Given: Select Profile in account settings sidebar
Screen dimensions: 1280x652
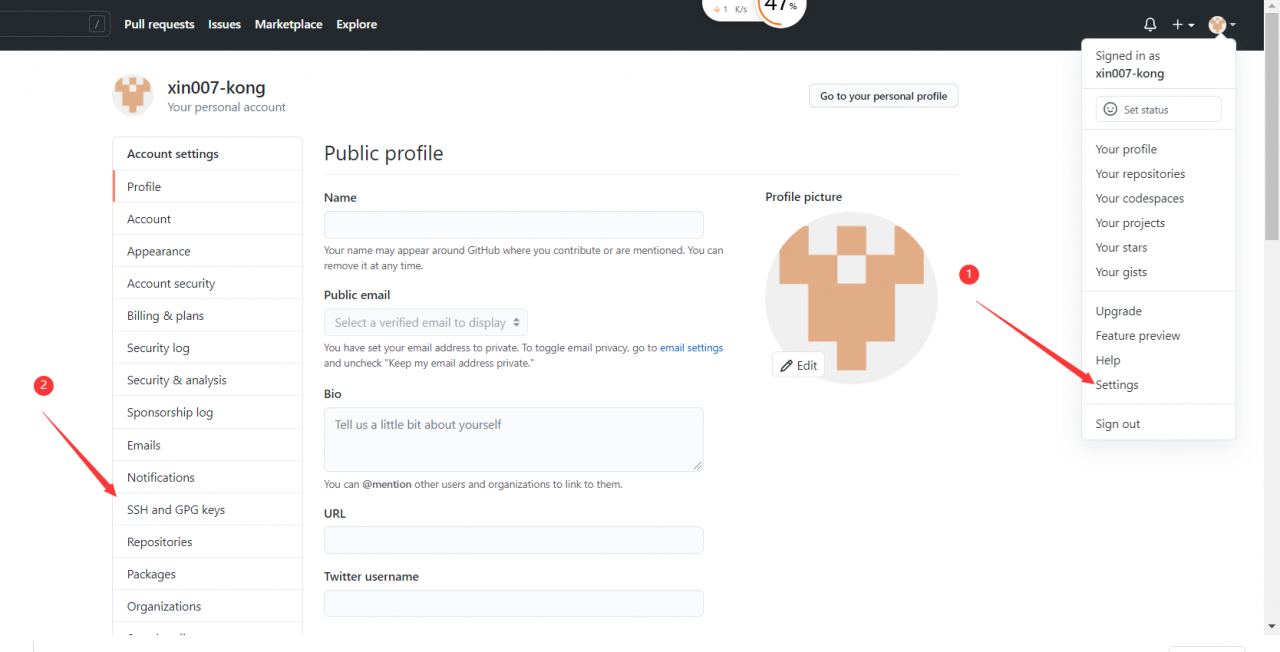Looking at the screenshot, I should tap(207, 187).
